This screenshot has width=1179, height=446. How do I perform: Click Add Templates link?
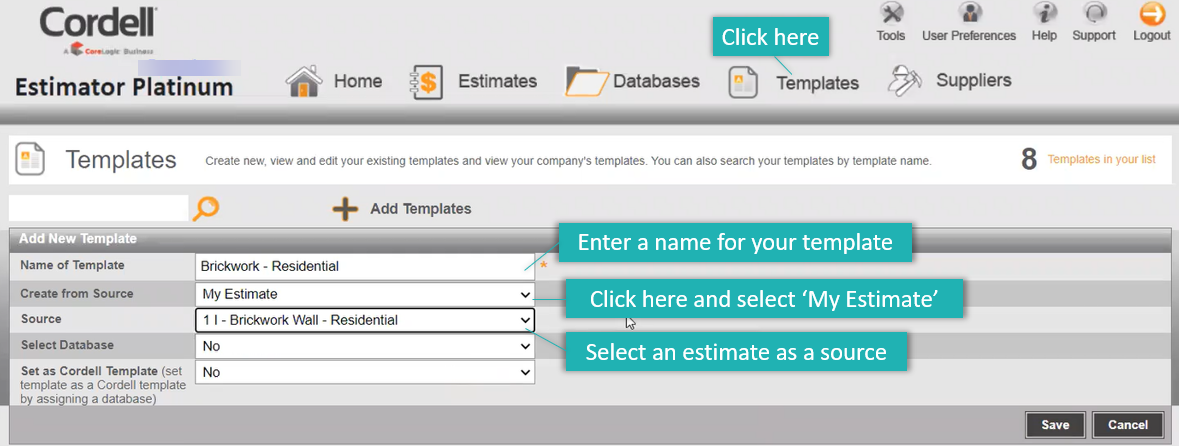[420, 209]
